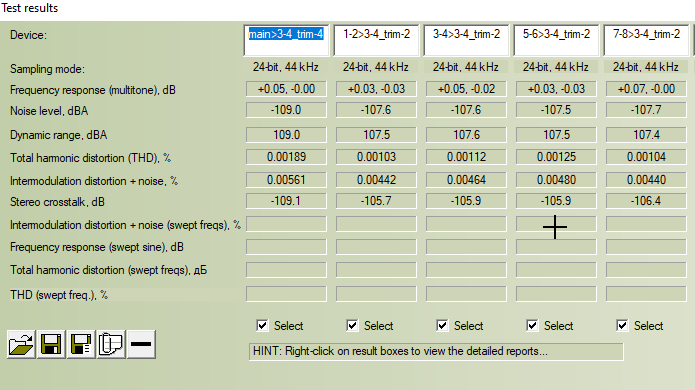Open results file with folder icon

21,344
